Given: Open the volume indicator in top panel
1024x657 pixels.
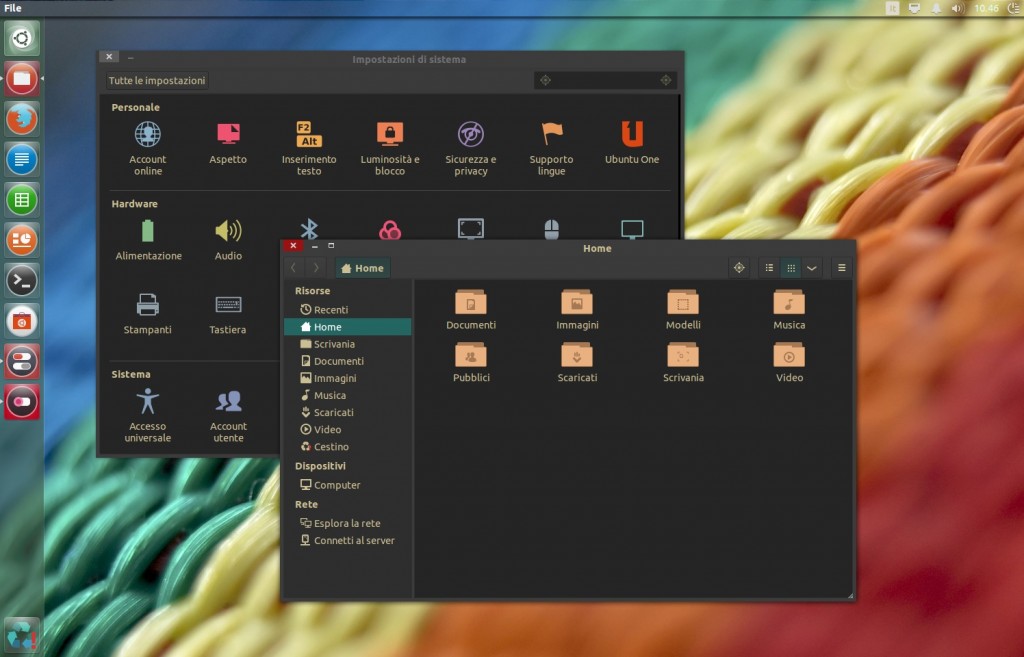Looking at the screenshot, I should [957, 8].
